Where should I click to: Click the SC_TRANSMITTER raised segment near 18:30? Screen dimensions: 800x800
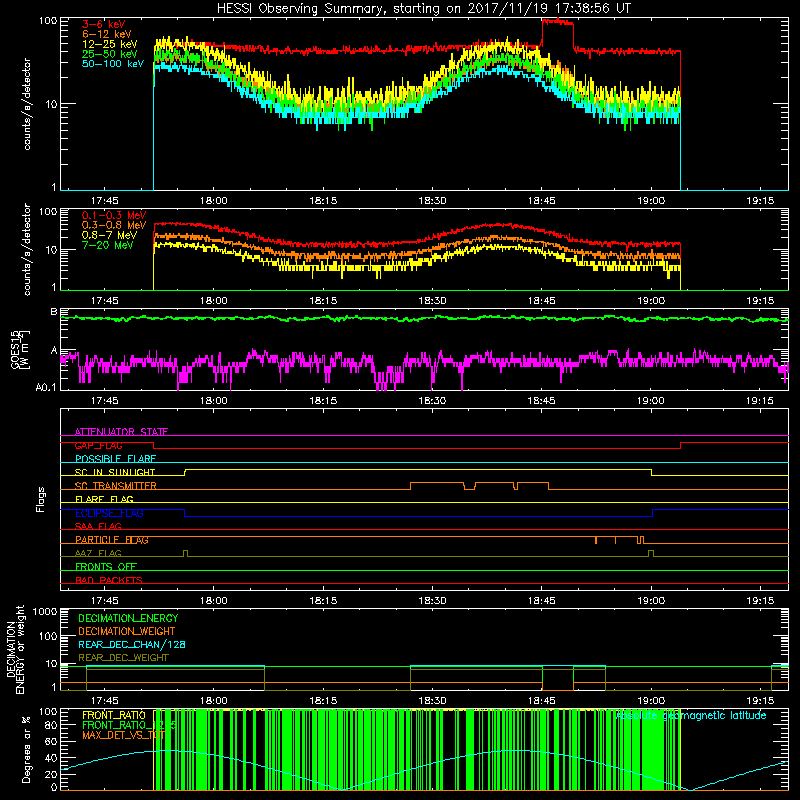(437, 483)
